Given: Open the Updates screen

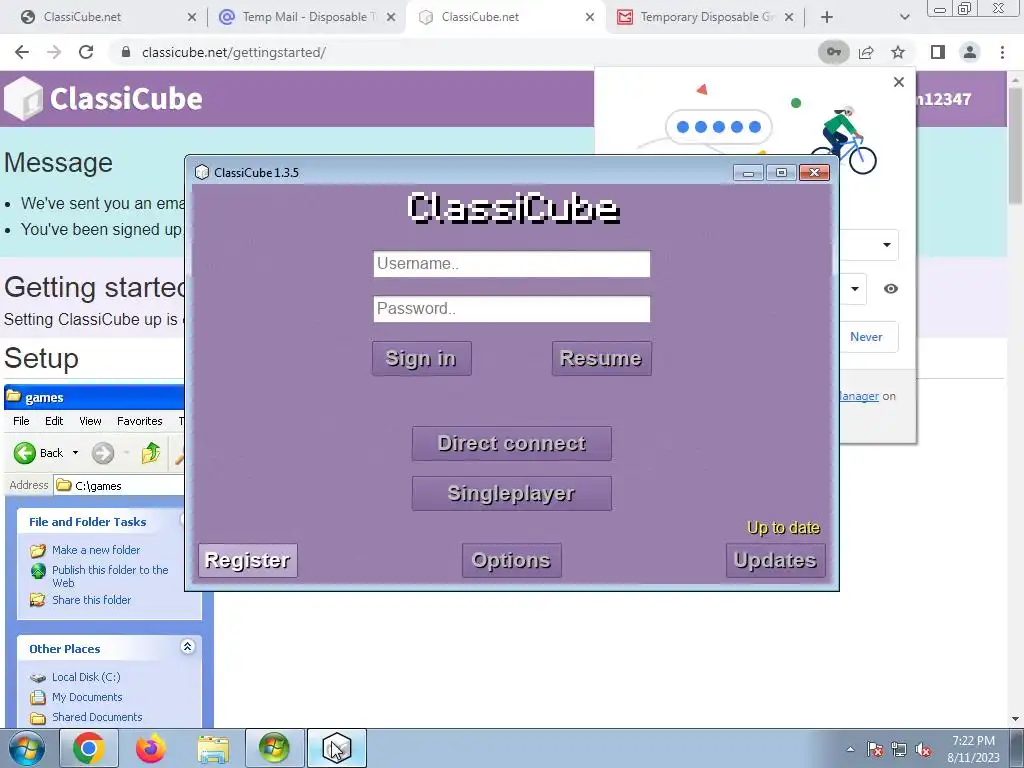Looking at the screenshot, I should coord(775,560).
